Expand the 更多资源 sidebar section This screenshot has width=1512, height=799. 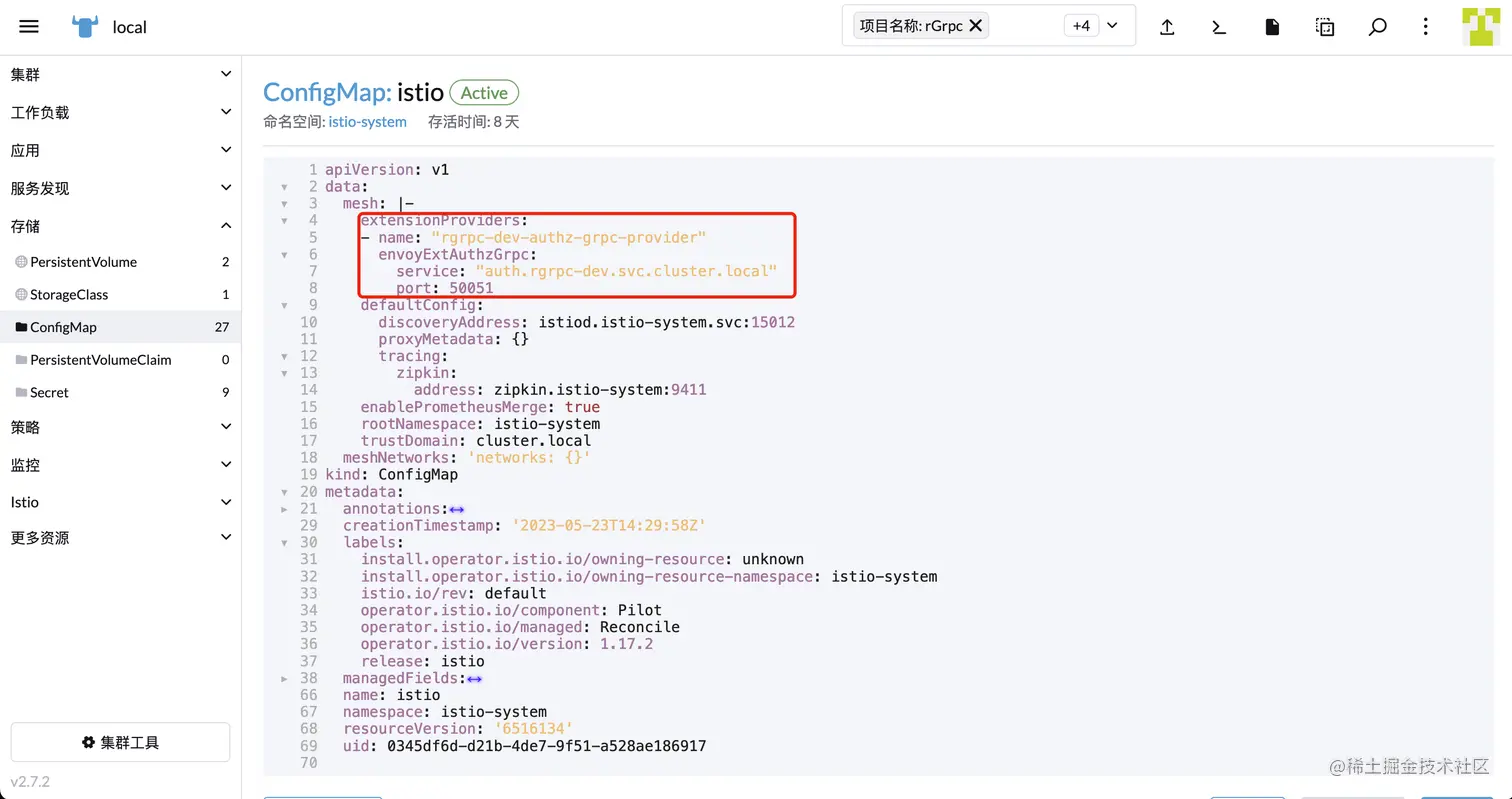(x=120, y=538)
